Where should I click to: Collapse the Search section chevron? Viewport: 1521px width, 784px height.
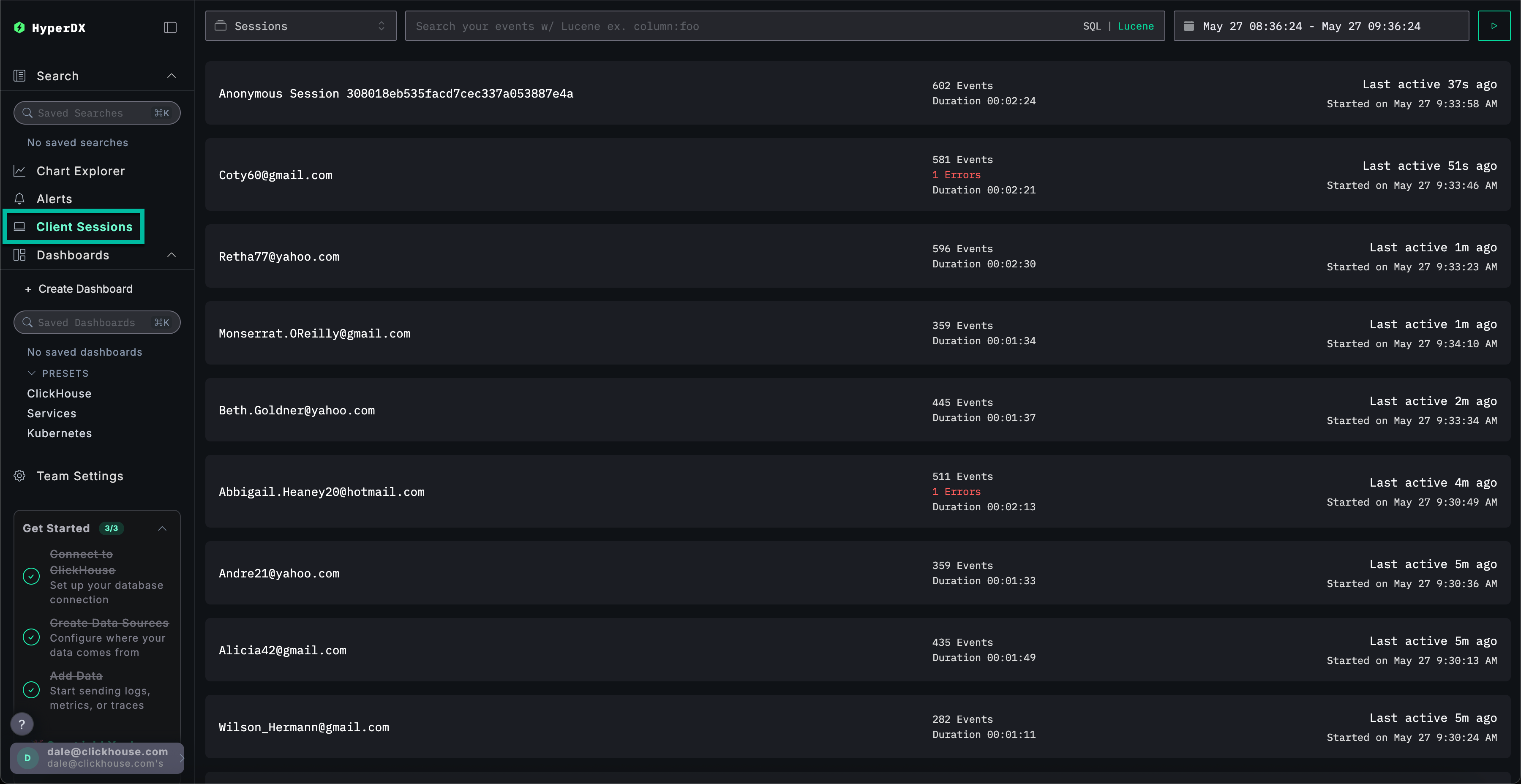(x=171, y=76)
